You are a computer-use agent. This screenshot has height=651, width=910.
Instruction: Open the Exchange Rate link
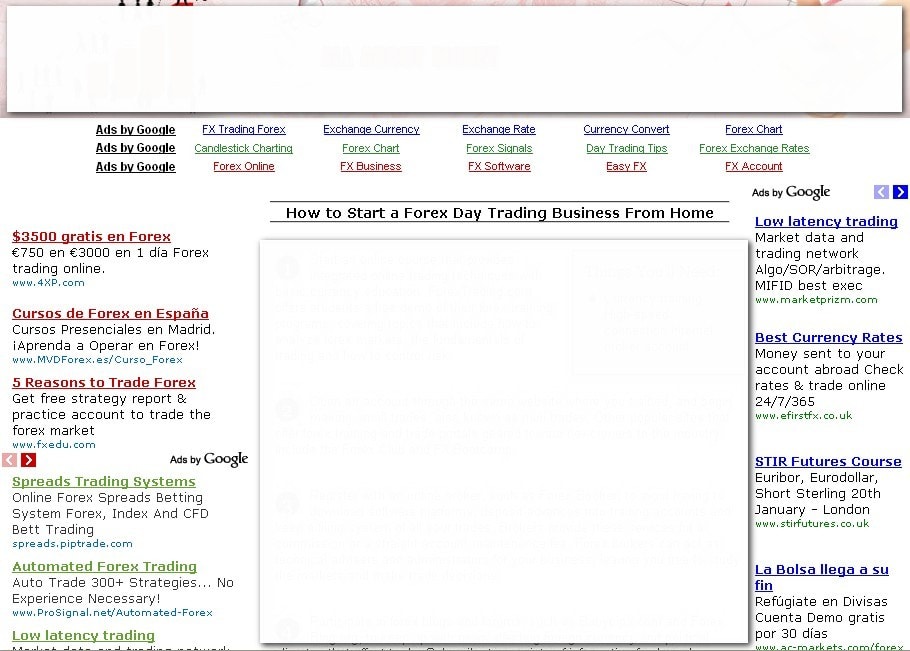[x=499, y=129]
